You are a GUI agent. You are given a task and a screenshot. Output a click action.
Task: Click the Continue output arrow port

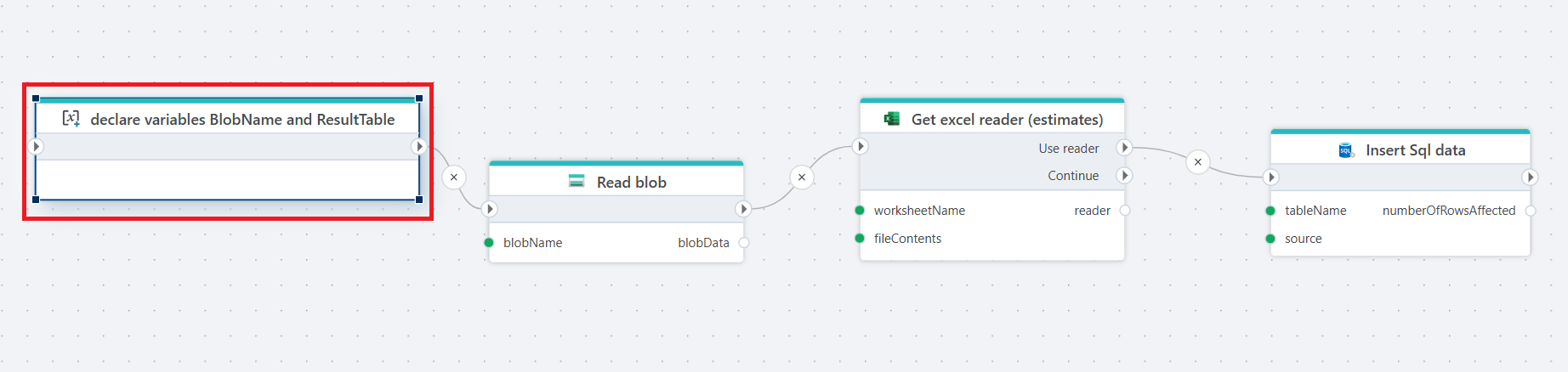(x=1124, y=175)
